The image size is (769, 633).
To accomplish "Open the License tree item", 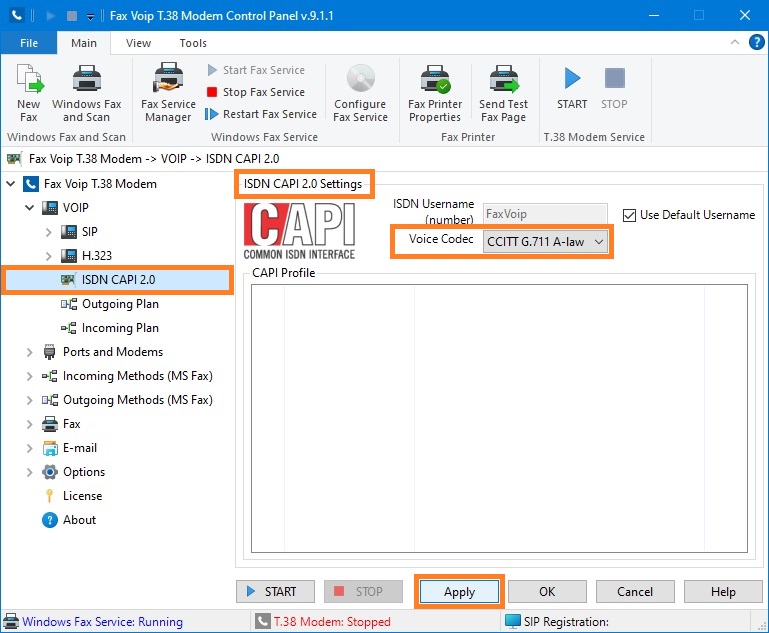I will pos(82,496).
